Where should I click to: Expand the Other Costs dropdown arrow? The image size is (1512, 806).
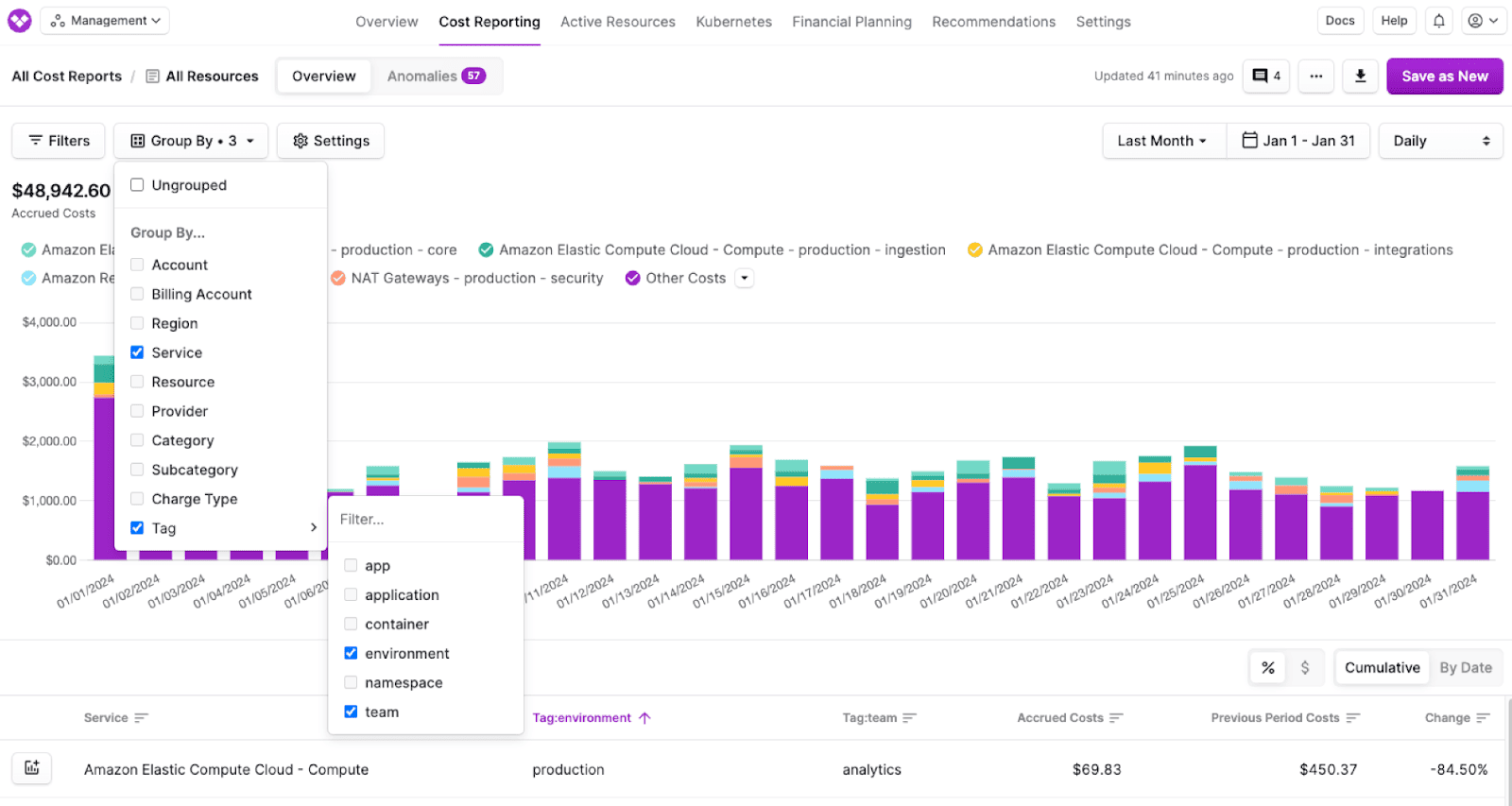click(745, 279)
